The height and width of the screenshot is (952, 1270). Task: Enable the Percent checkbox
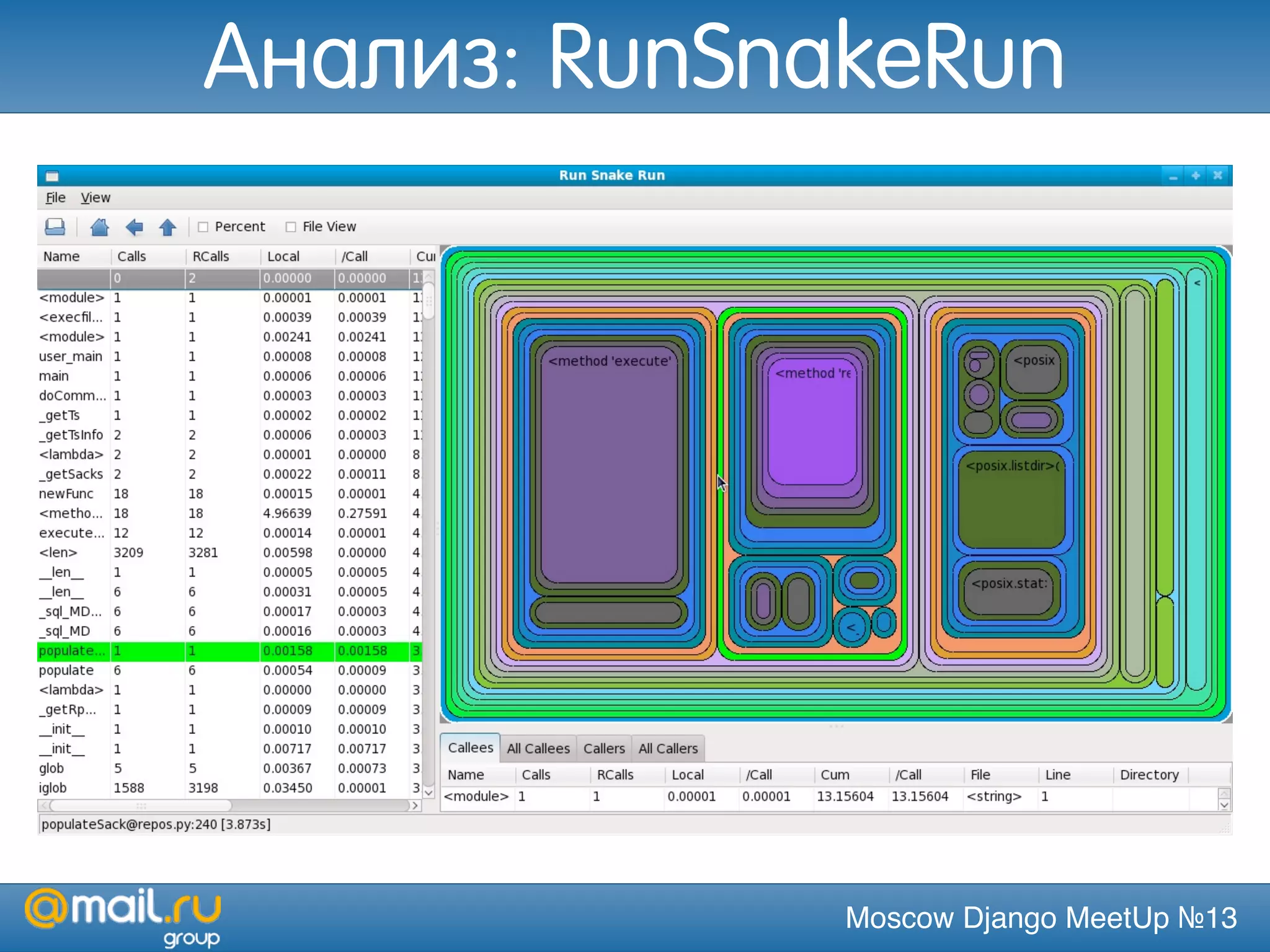[203, 227]
